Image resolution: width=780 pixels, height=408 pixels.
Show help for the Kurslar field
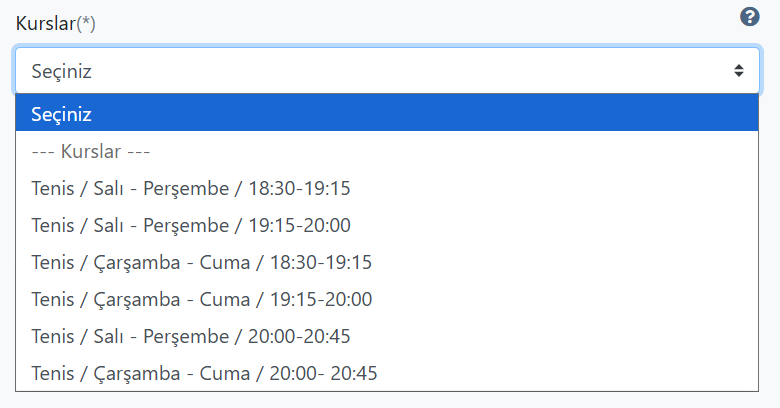coord(749,17)
